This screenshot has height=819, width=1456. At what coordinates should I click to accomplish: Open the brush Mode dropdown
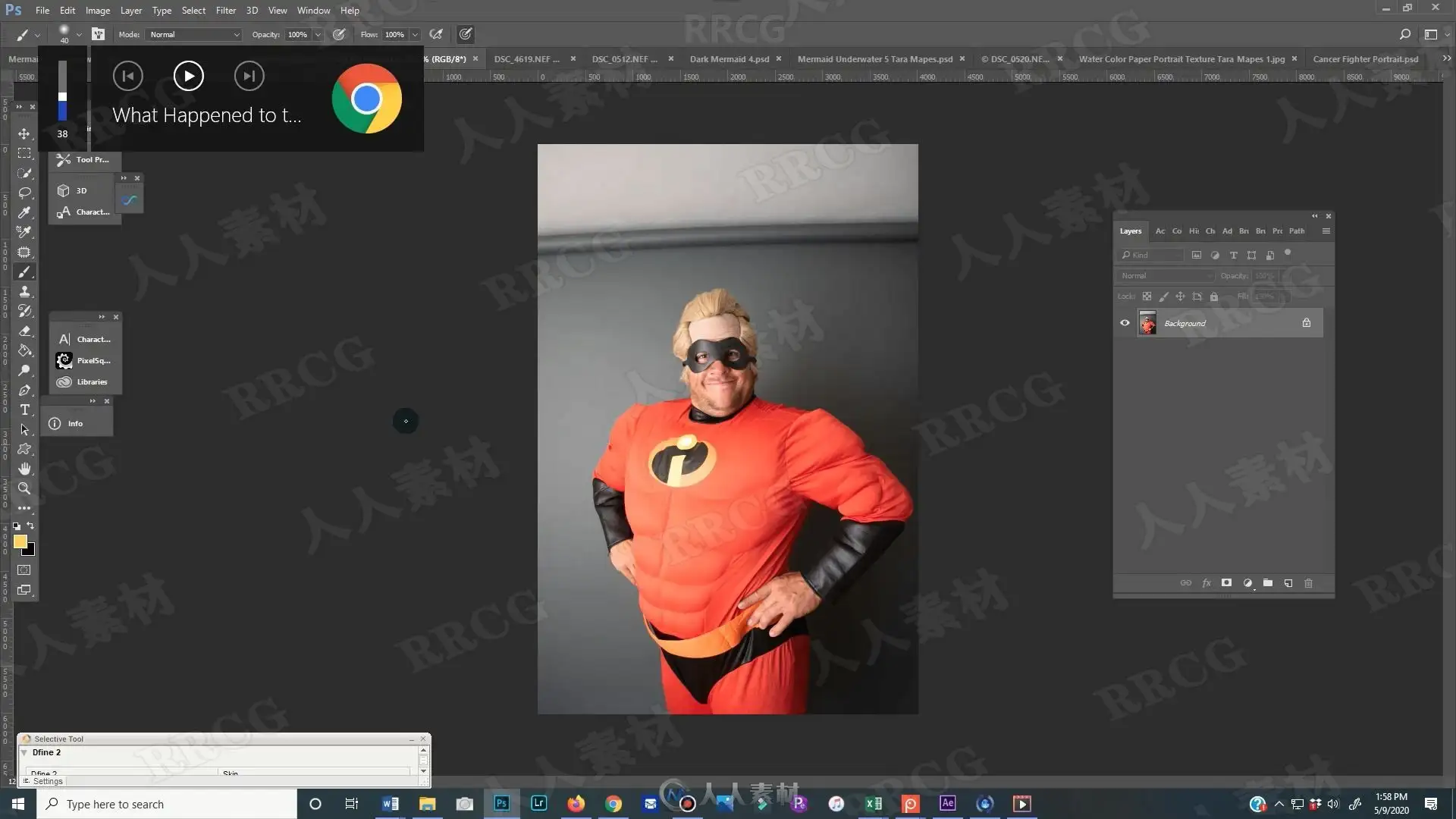(195, 34)
